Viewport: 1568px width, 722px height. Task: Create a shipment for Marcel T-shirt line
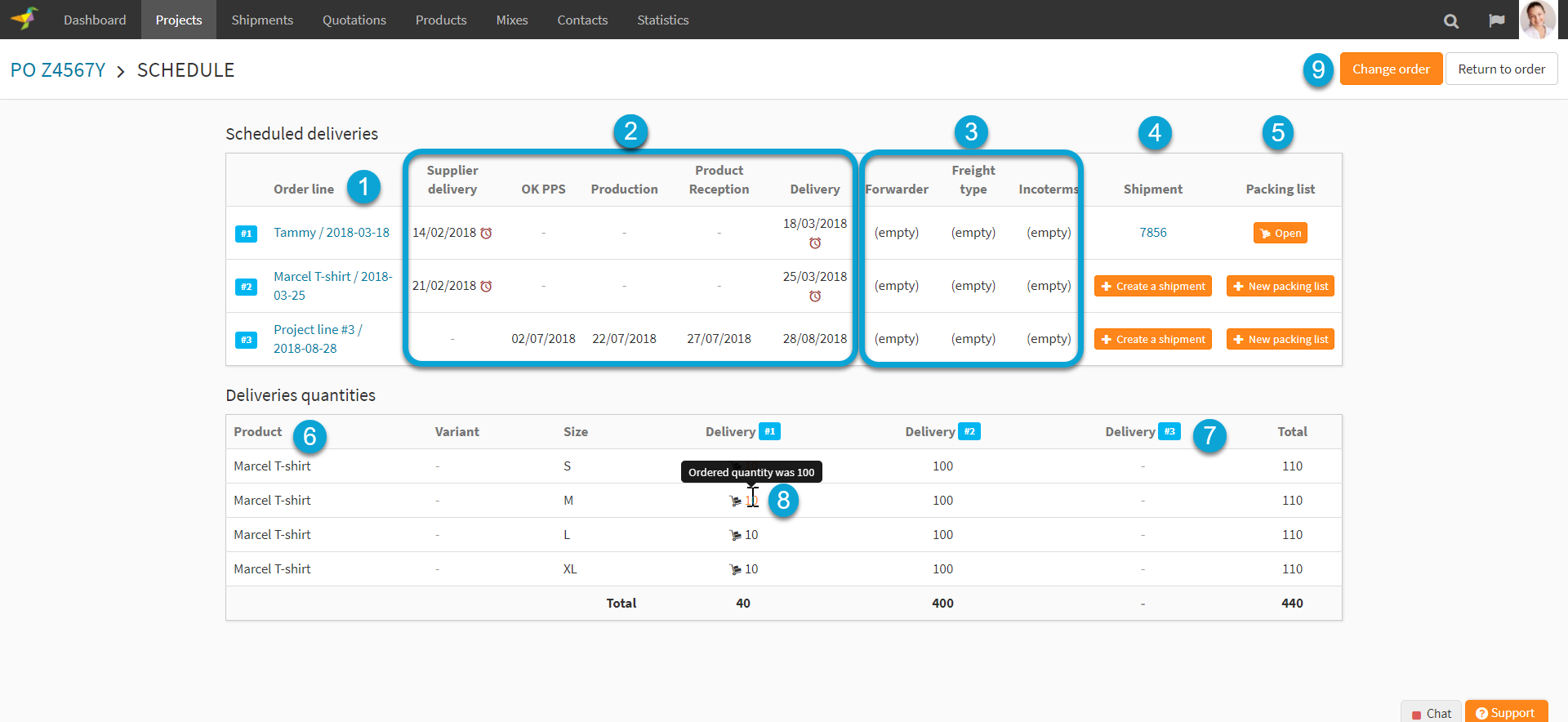point(1152,287)
